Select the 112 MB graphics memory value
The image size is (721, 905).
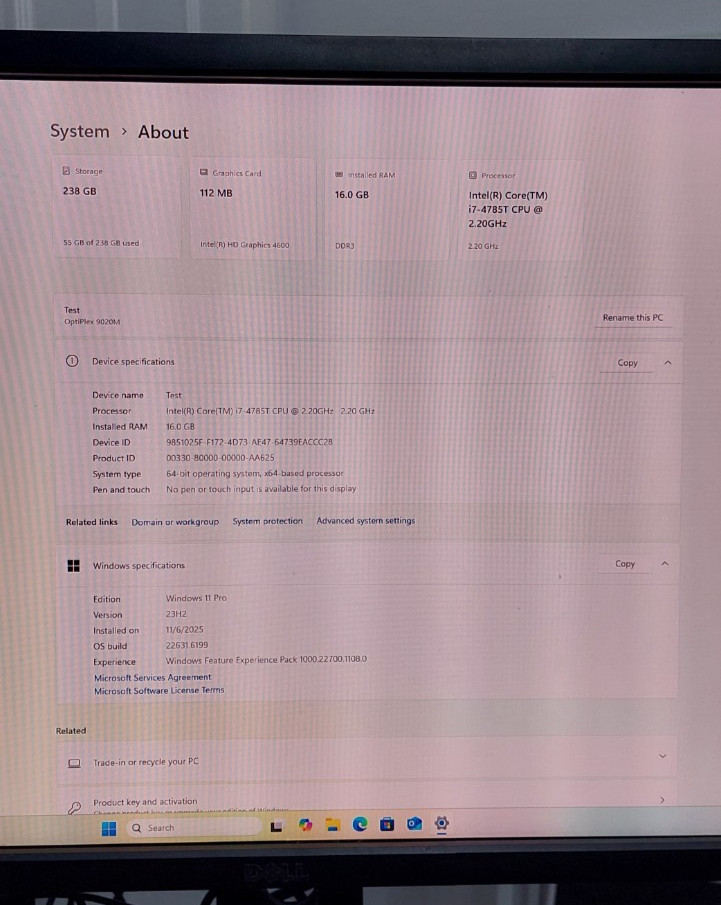coord(216,193)
